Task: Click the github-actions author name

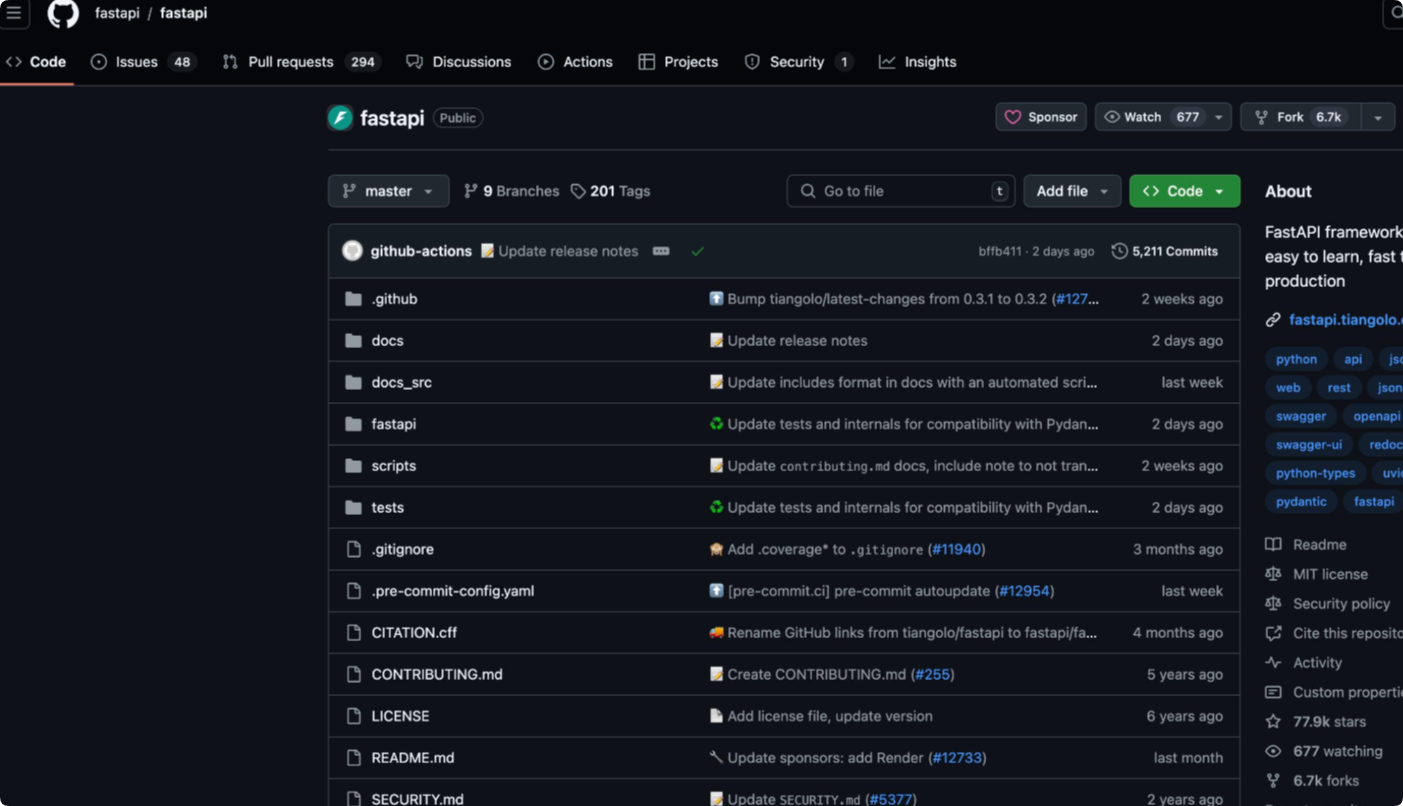Action: coord(421,251)
